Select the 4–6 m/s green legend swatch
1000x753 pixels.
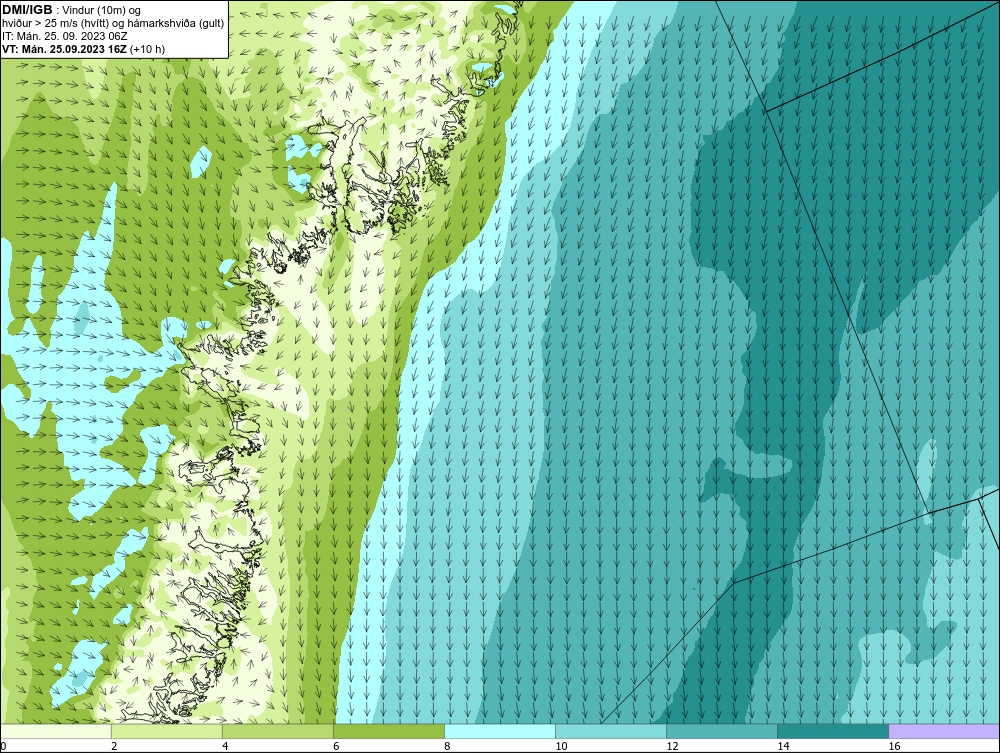click(278, 731)
